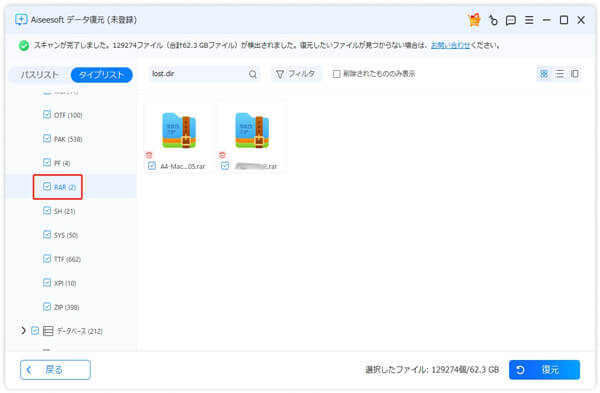Toggle the SYS (50) checkbox
Image resolution: width=600 pixels, height=393 pixels.
pyautogui.click(x=47, y=234)
